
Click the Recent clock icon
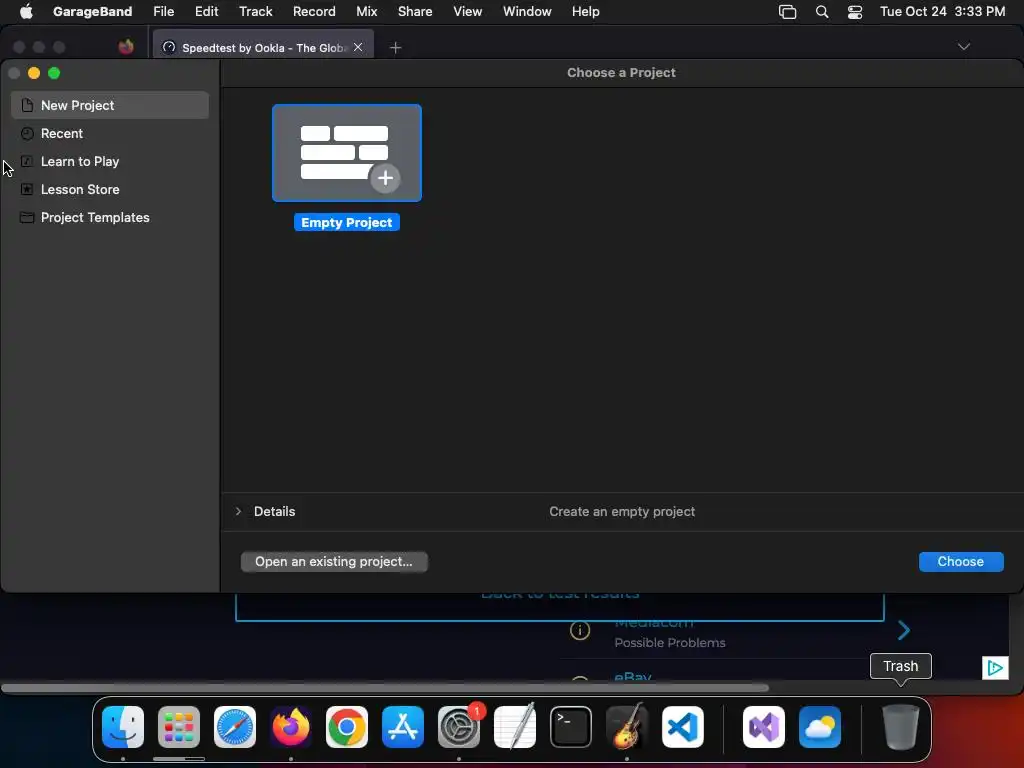pyautogui.click(x=27, y=133)
